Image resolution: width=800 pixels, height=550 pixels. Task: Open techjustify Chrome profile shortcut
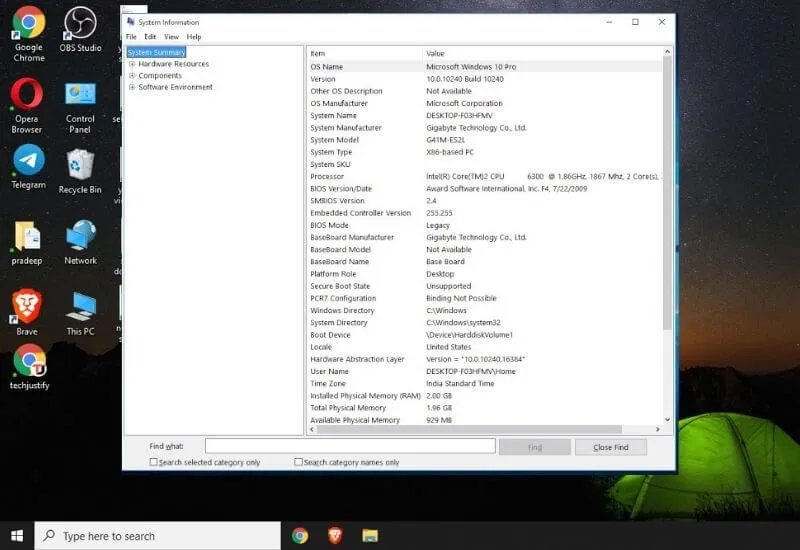(29, 367)
